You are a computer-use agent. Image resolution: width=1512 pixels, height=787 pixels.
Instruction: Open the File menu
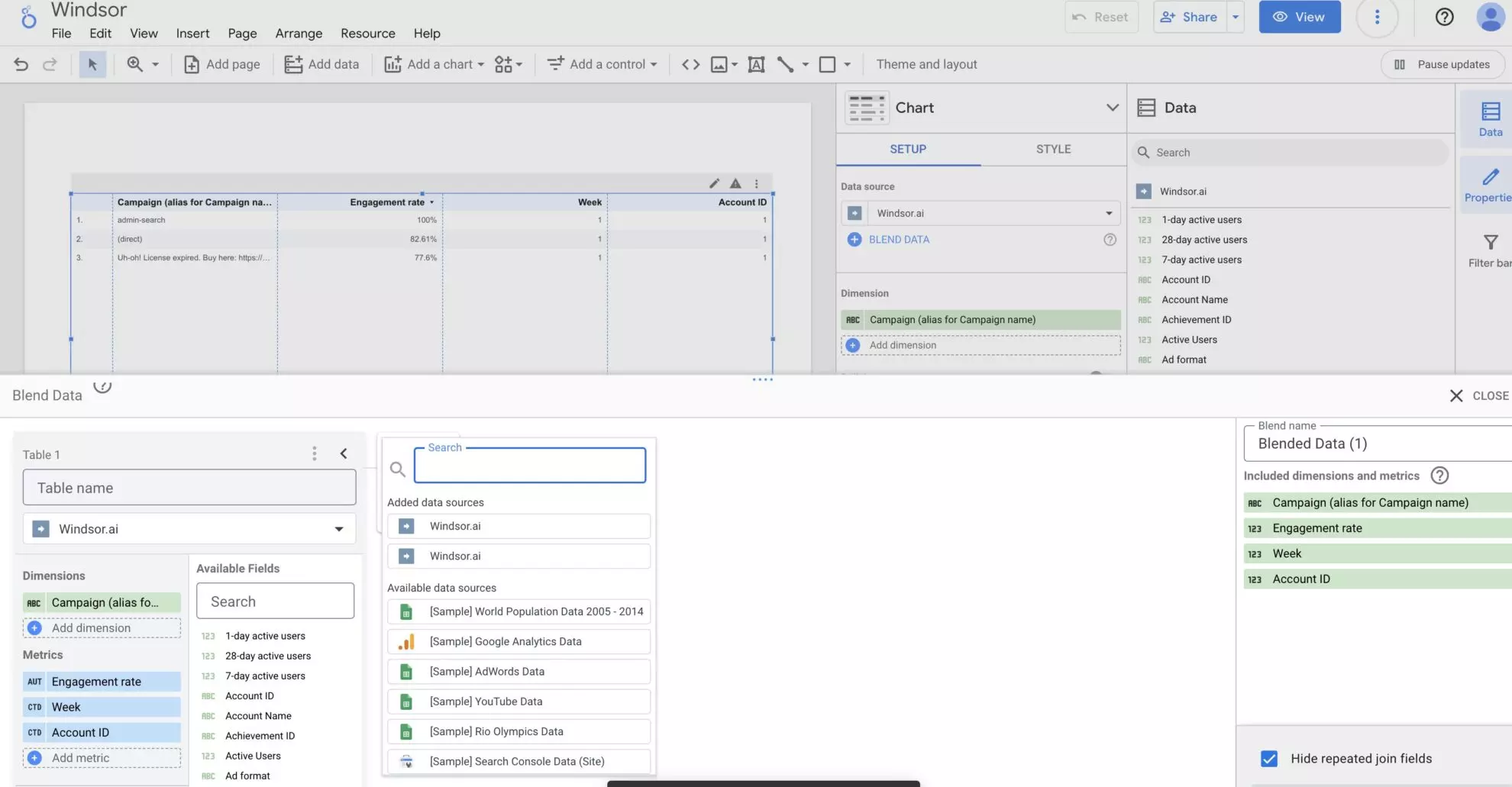(x=61, y=34)
